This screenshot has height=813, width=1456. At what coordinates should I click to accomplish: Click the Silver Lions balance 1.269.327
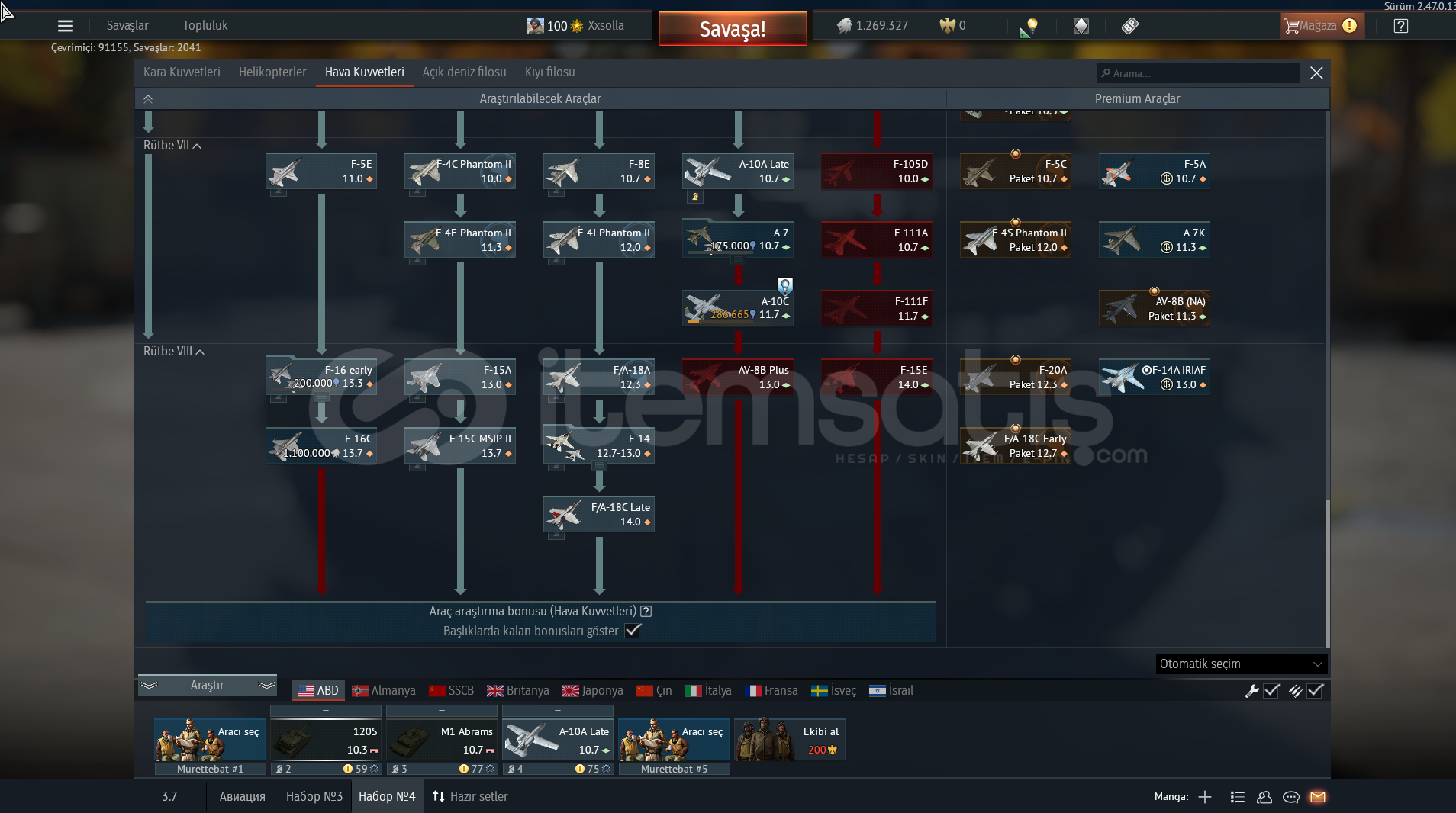tap(872, 26)
